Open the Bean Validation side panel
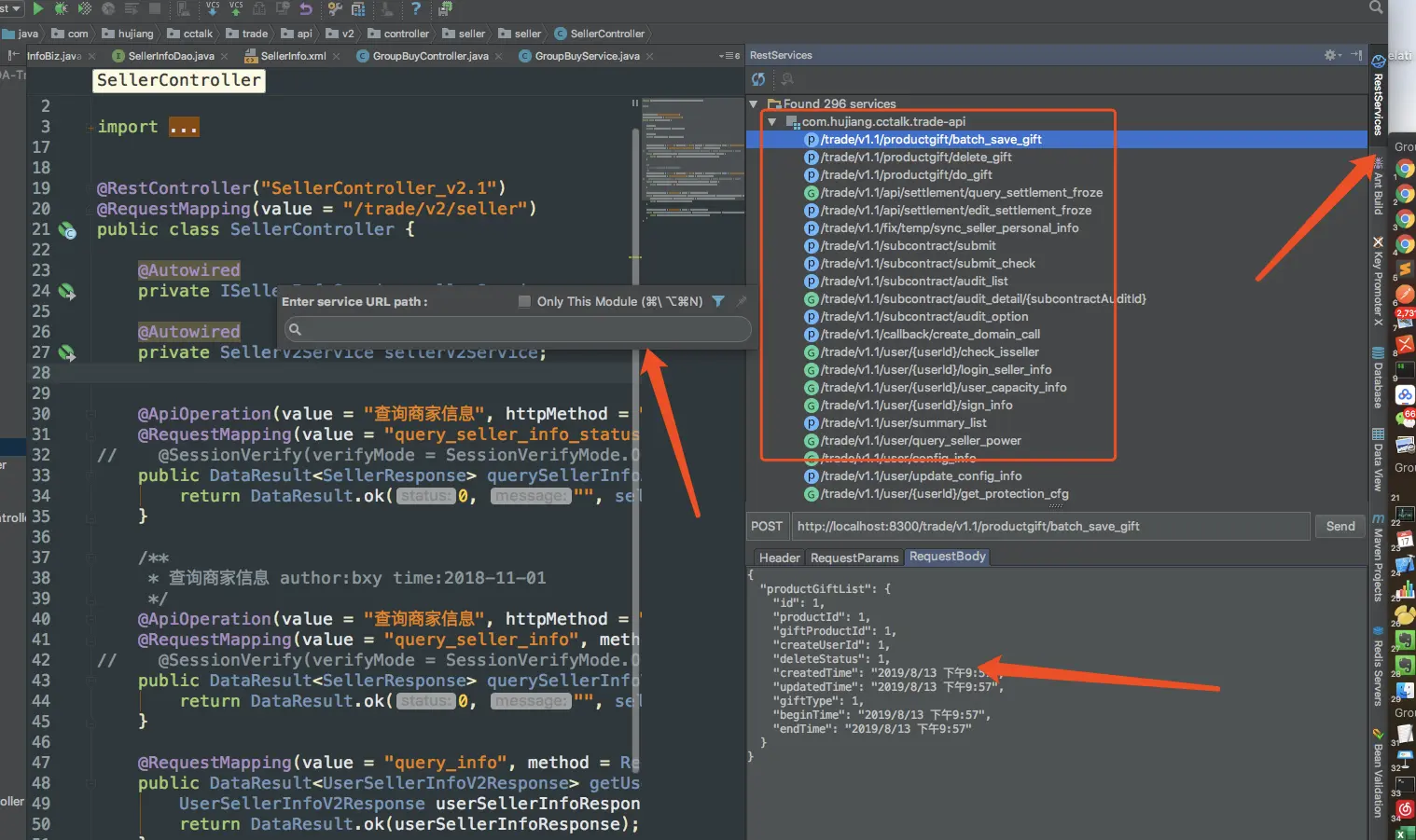This screenshot has height=840, width=1416. tap(1378, 774)
